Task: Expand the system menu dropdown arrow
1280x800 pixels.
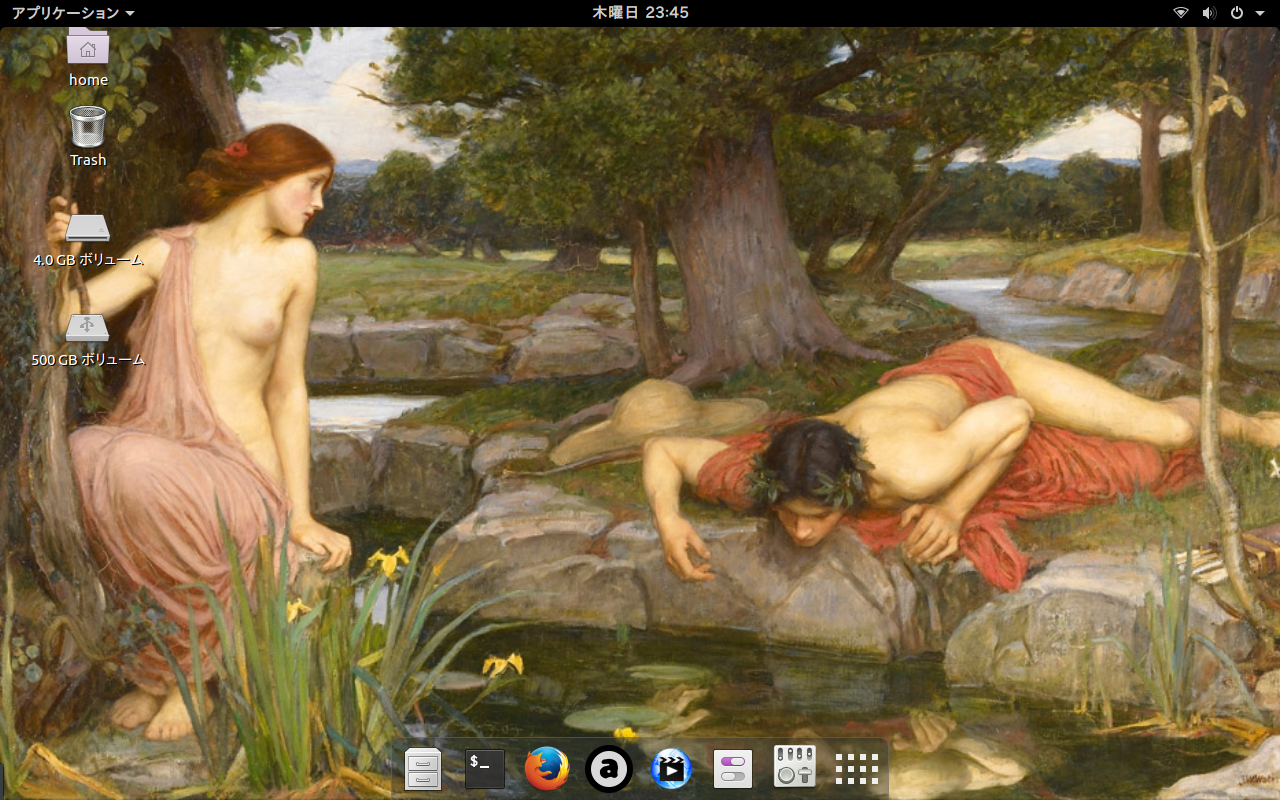Action: pos(1258,14)
